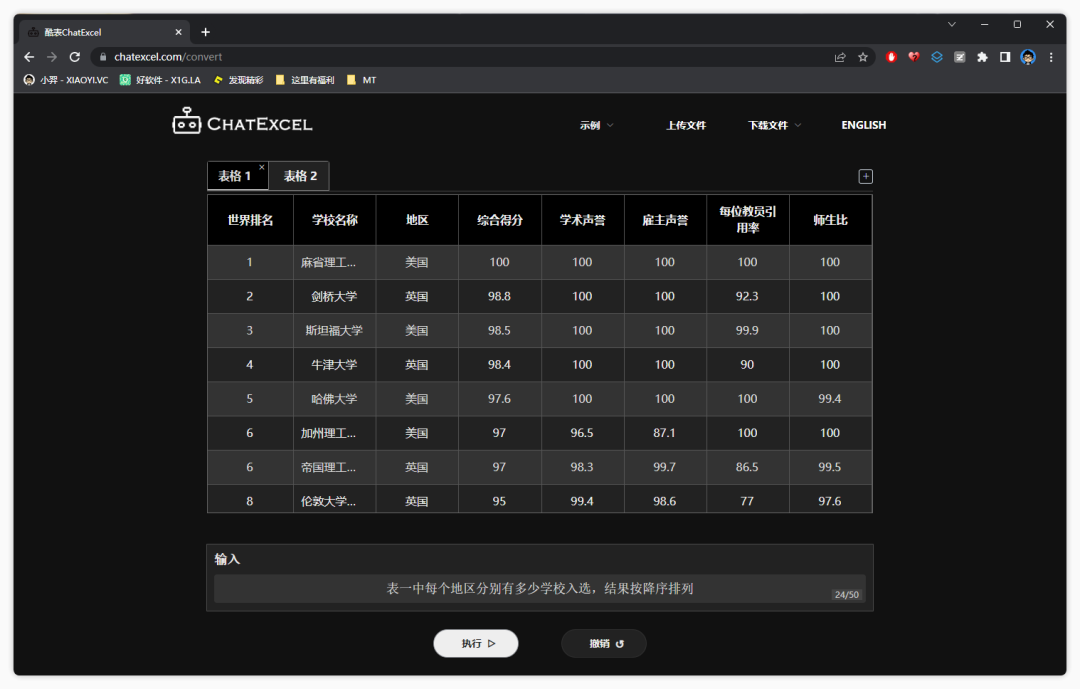Click the 撤销 undo button
The height and width of the screenshot is (689, 1080).
tap(604, 644)
